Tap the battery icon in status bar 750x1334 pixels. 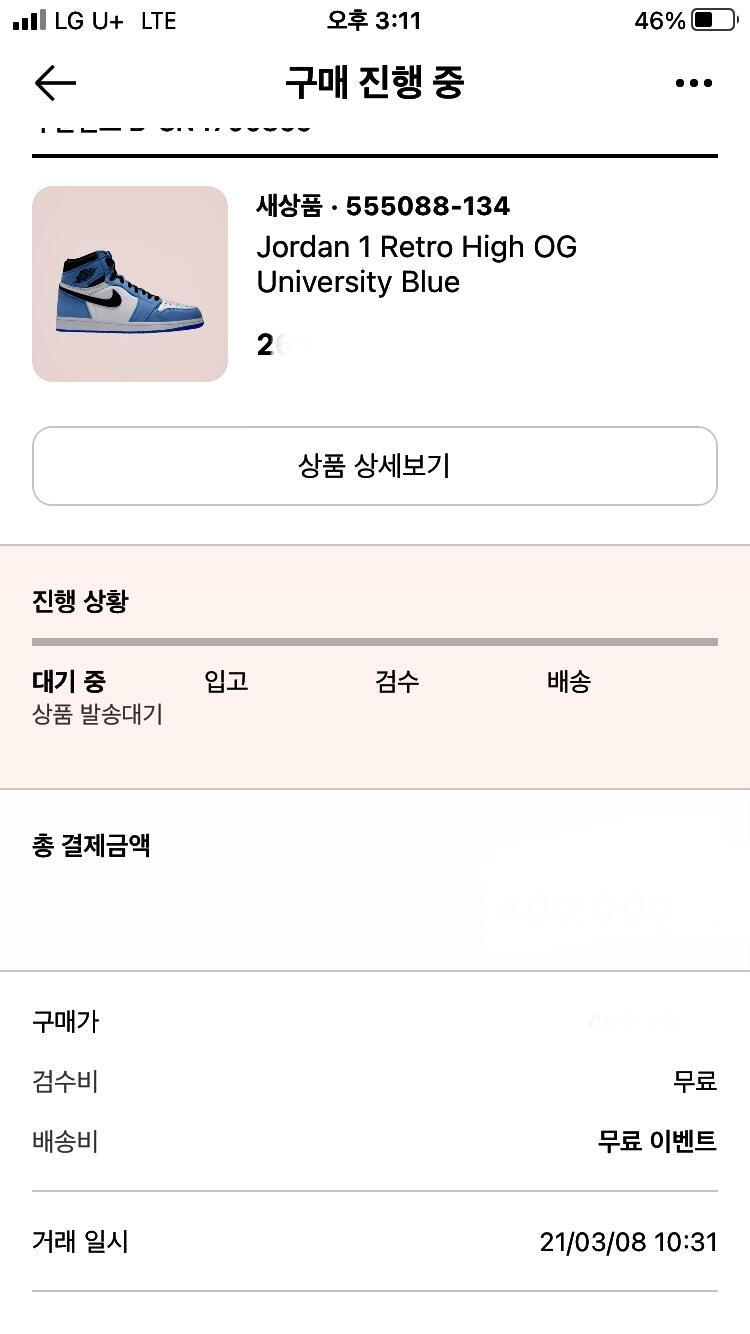(713, 21)
